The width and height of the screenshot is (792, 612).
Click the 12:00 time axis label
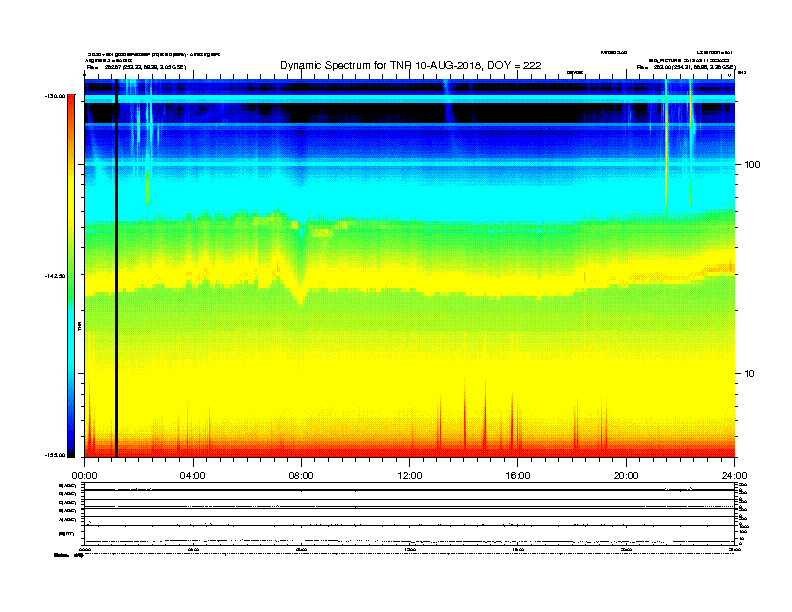[410, 476]
